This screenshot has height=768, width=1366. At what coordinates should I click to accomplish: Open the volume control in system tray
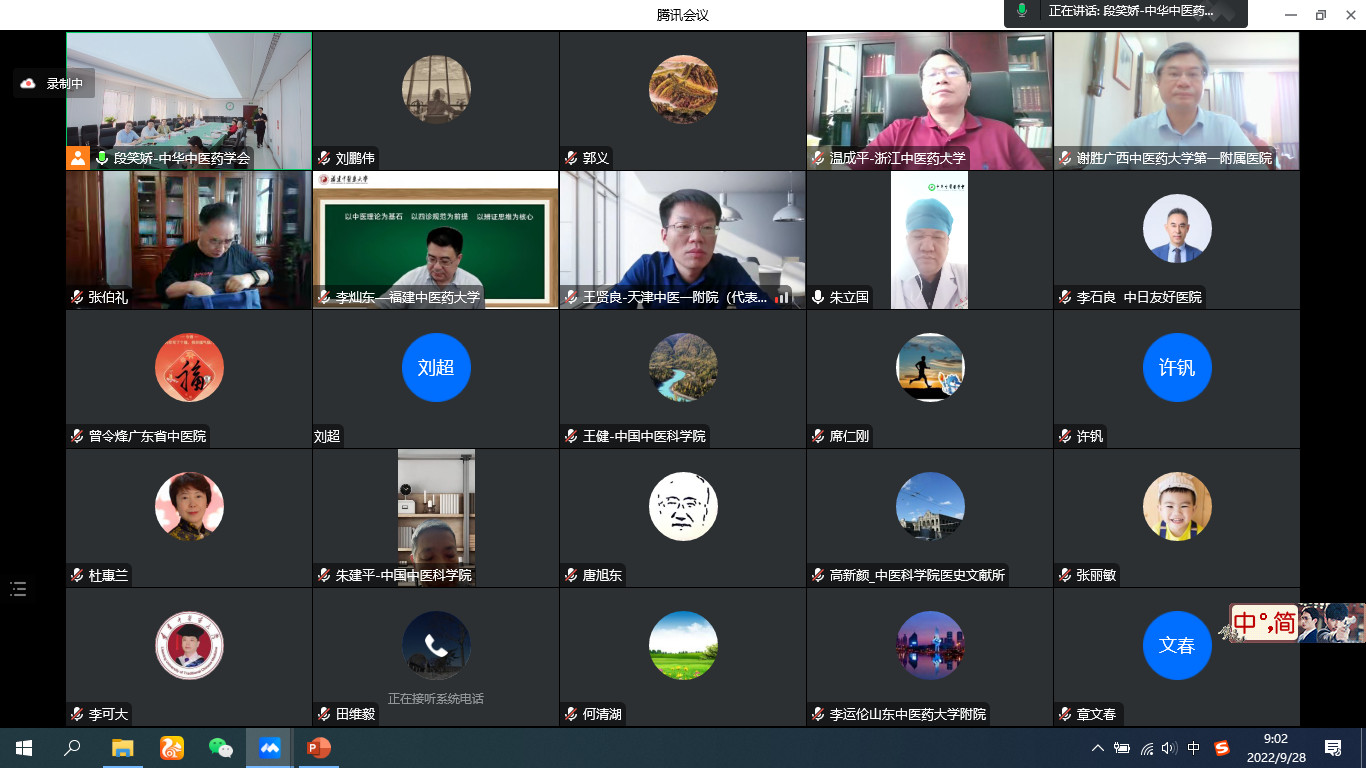pyautogui.click(x=1170, y=748)
